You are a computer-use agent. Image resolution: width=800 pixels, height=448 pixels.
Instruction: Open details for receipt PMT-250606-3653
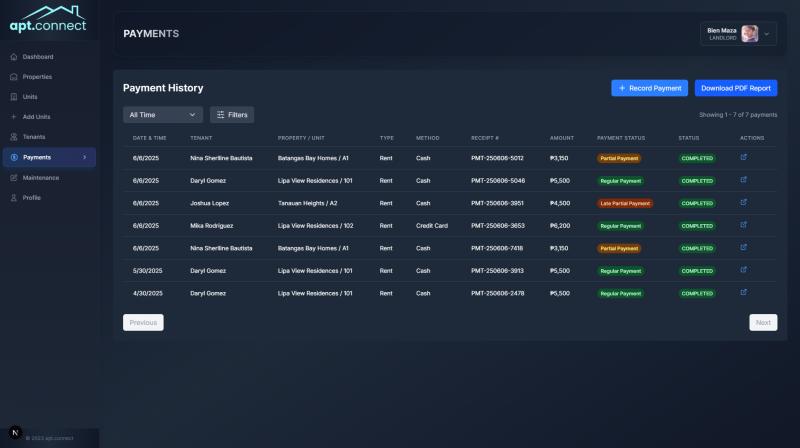pyautogui.click(x=743, y=225)
